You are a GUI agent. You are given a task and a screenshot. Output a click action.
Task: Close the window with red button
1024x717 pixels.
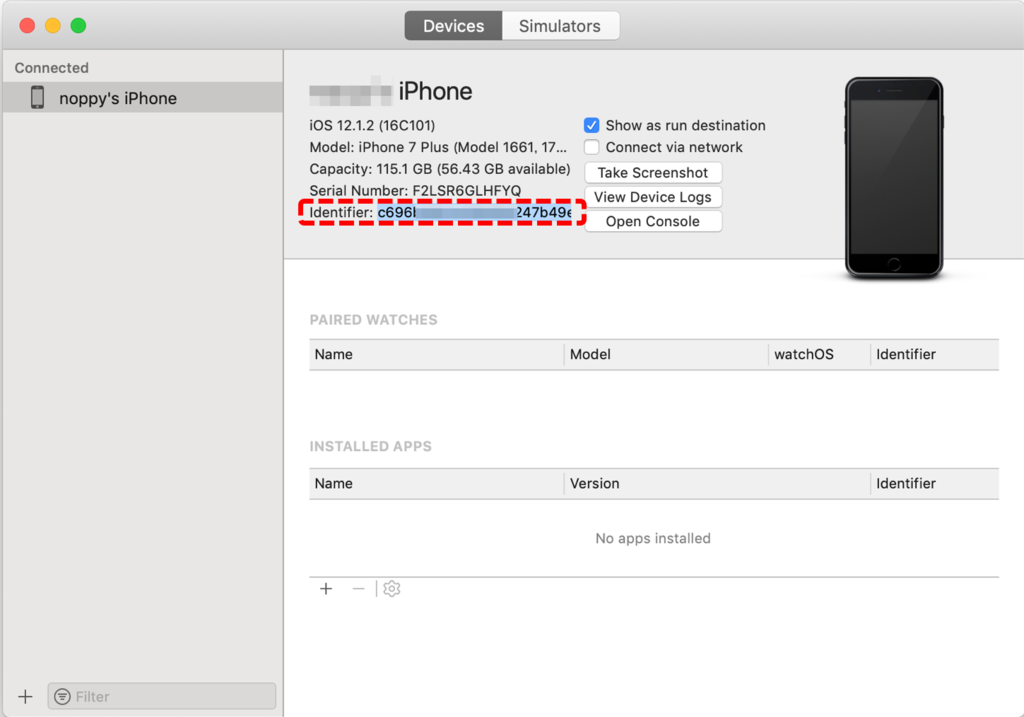(27, 25)
